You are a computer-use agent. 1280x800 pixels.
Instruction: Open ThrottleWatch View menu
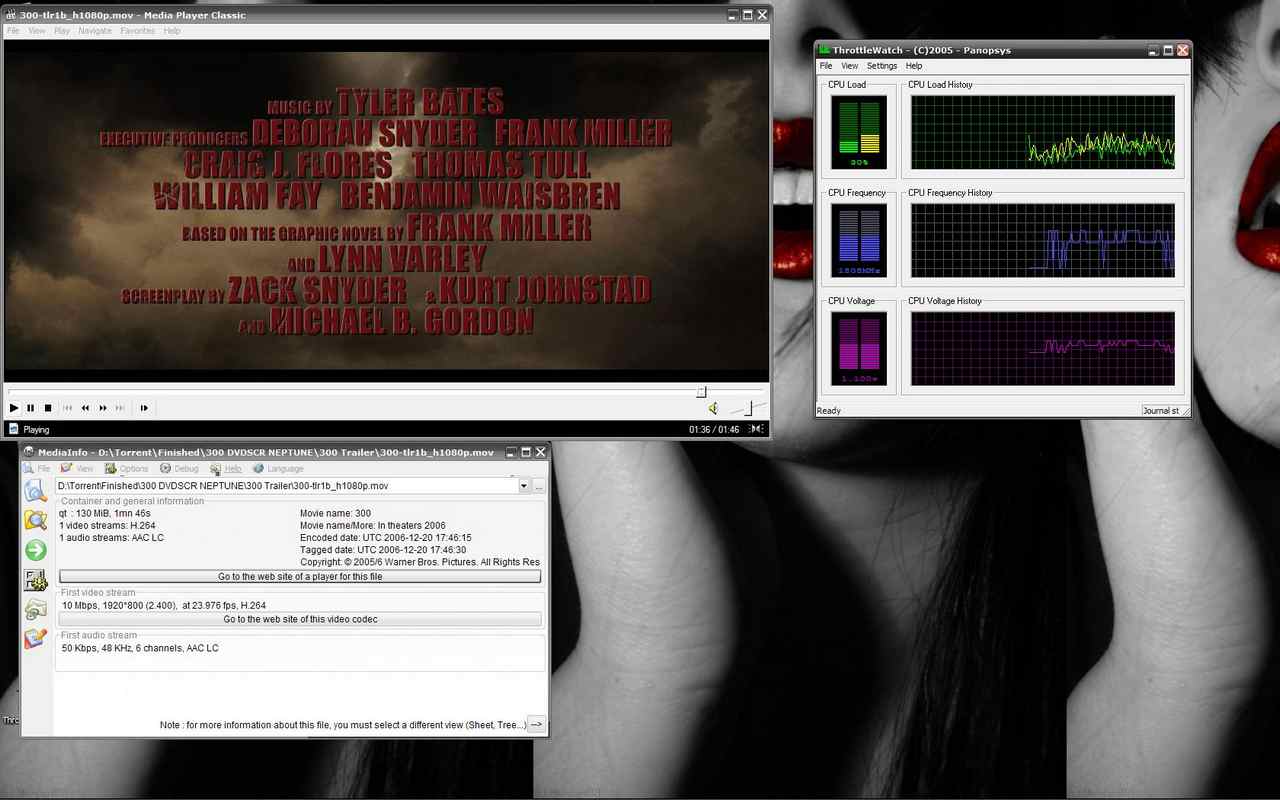[x=849, y=66]
